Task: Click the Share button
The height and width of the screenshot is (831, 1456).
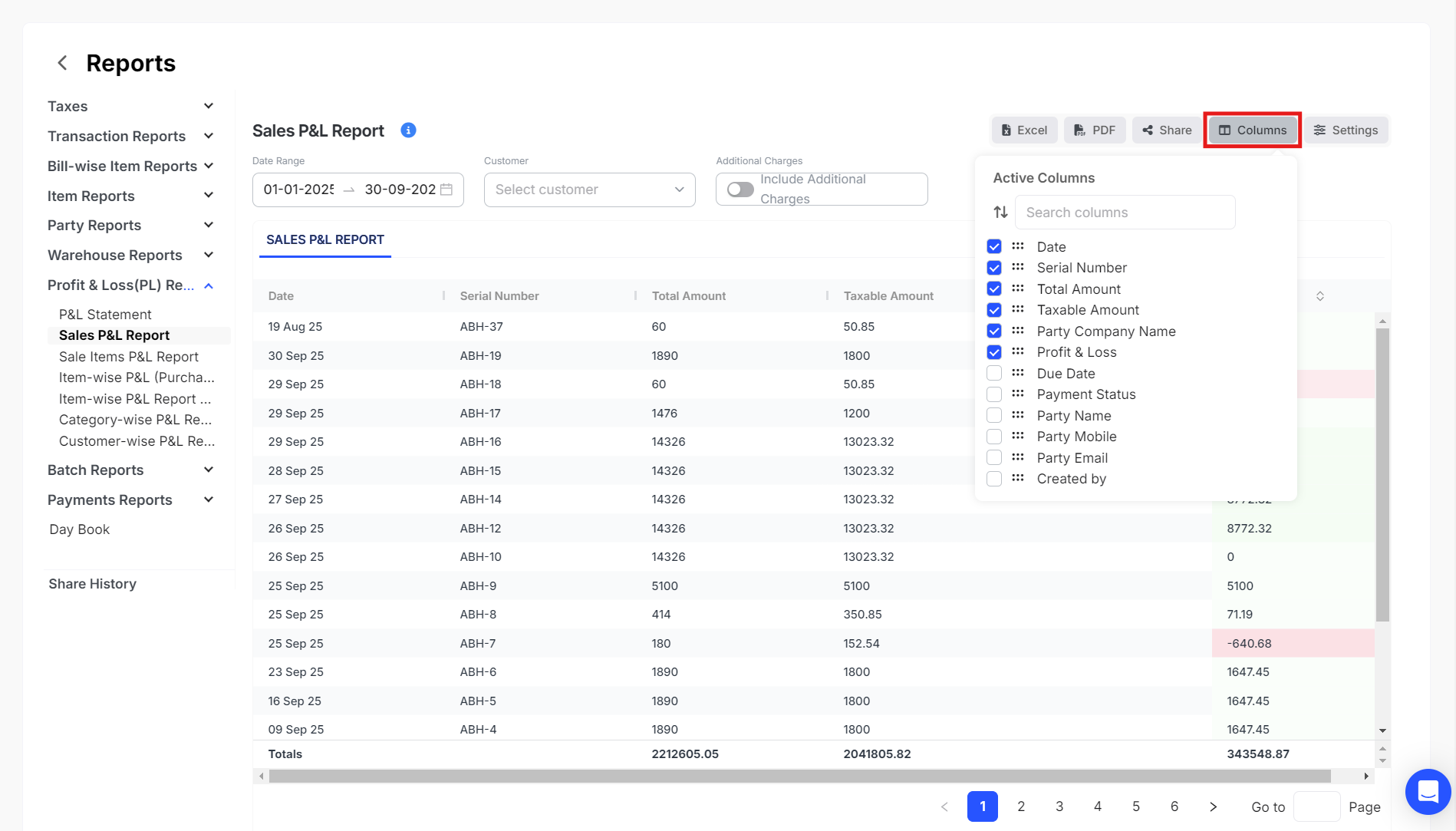Action: (1167, 130)
